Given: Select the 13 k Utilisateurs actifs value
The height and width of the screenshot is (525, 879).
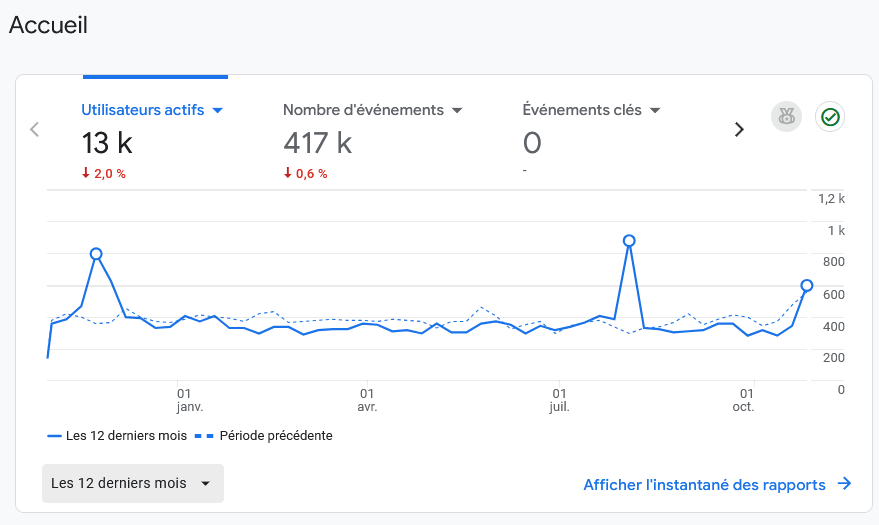Looking at the screenshot, I should pyautogui.click(x=107, y=144).
